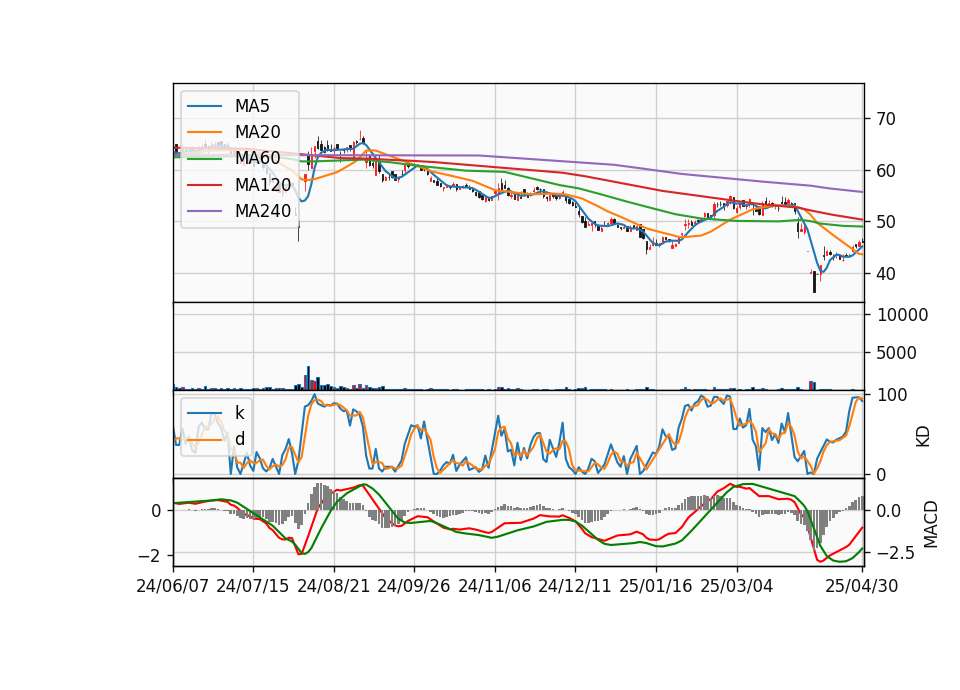The height and width of the screenshot is (690, 960).
Task: Click the MA60 legend label
Action: coord(257,158)
